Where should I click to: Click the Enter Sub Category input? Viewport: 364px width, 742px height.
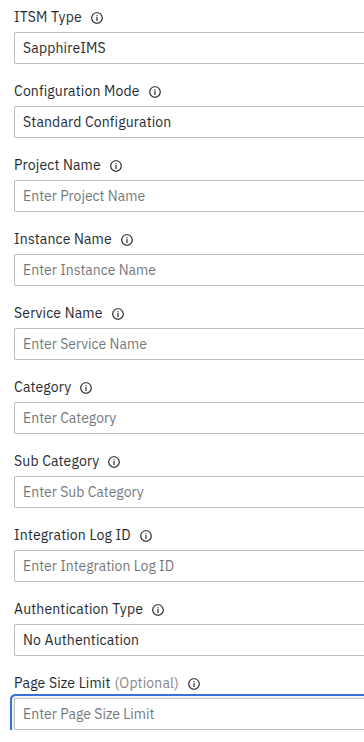click(x=189, y=492)
